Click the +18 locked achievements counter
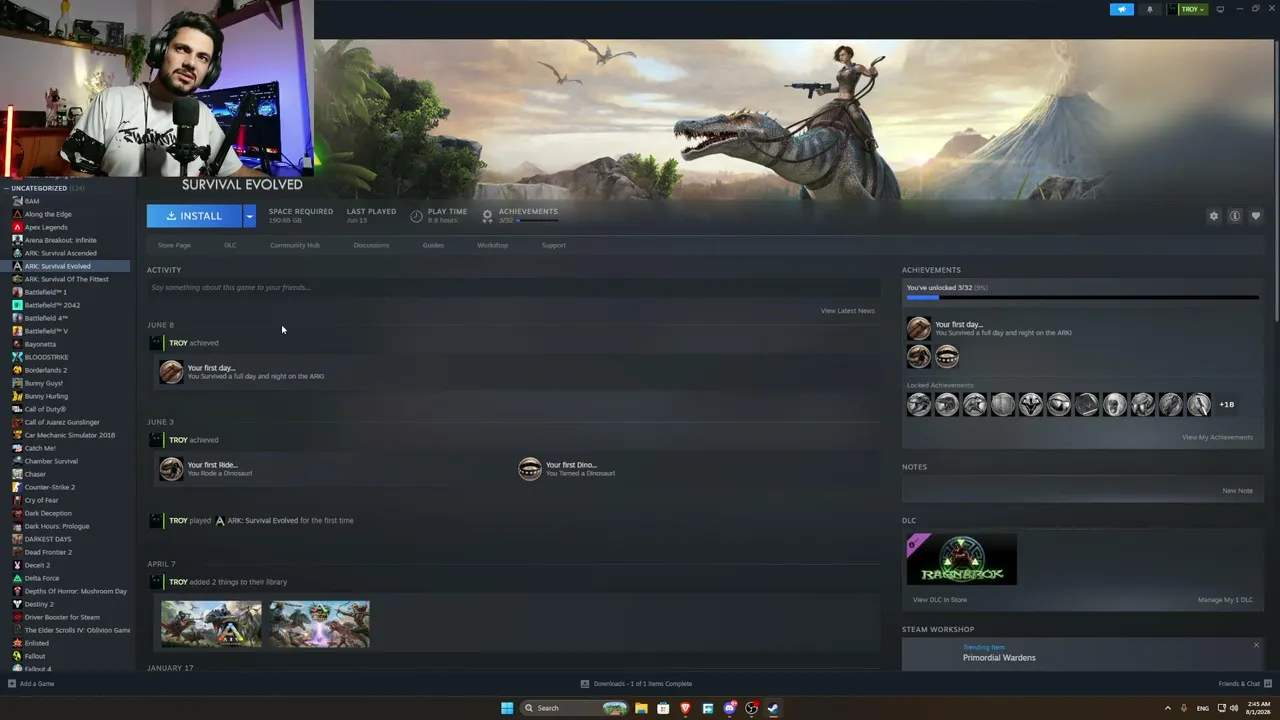The image size is (1280, 720). click(x=1227, y=405)
